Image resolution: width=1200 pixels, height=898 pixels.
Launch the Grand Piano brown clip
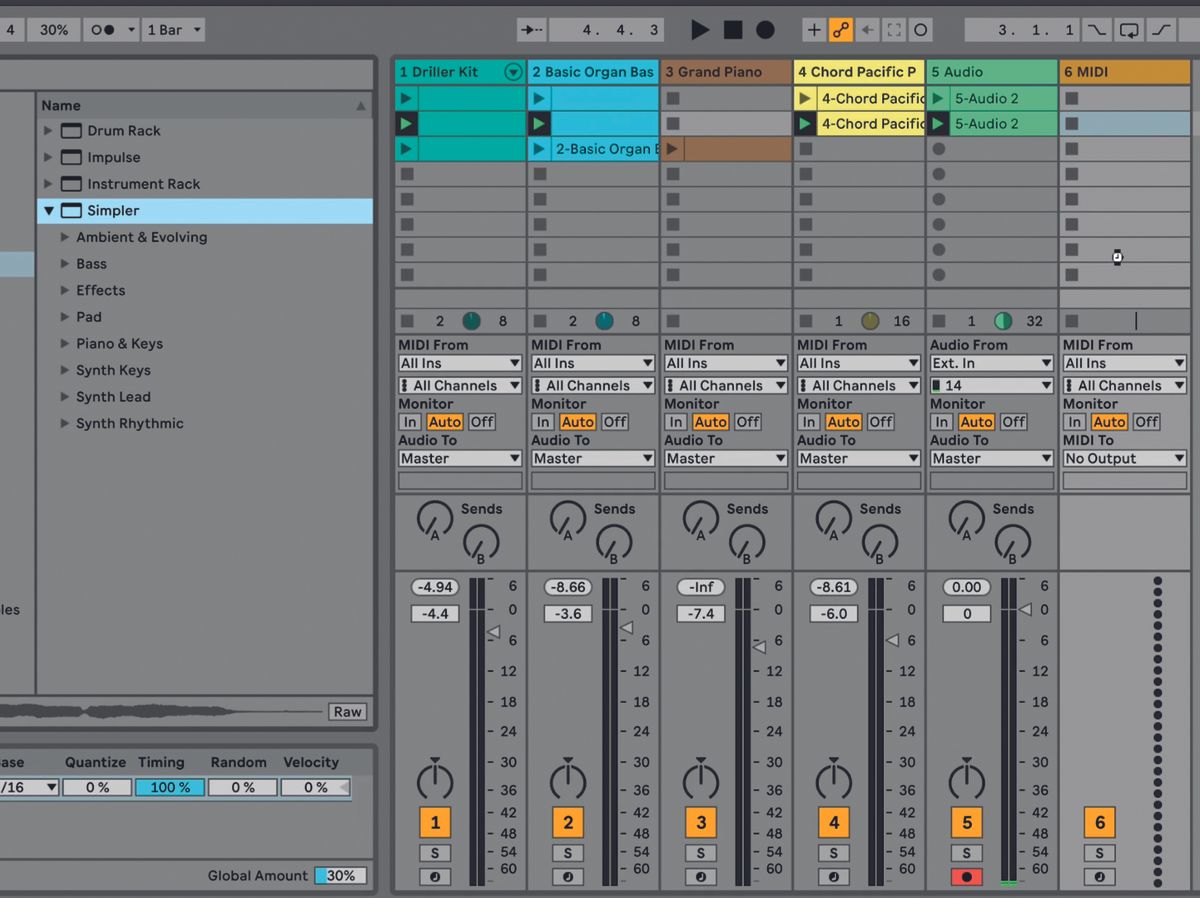coord(673,149)
